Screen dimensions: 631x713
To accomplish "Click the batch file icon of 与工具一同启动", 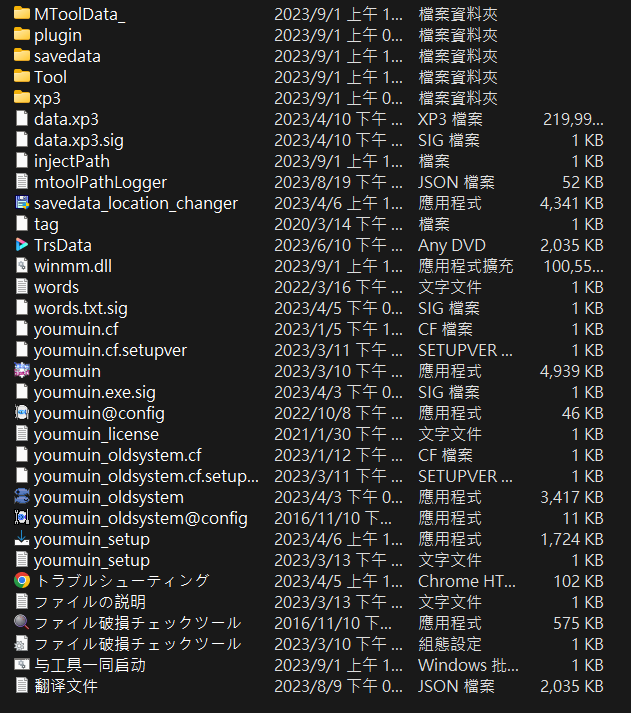I will pos(22,664).
